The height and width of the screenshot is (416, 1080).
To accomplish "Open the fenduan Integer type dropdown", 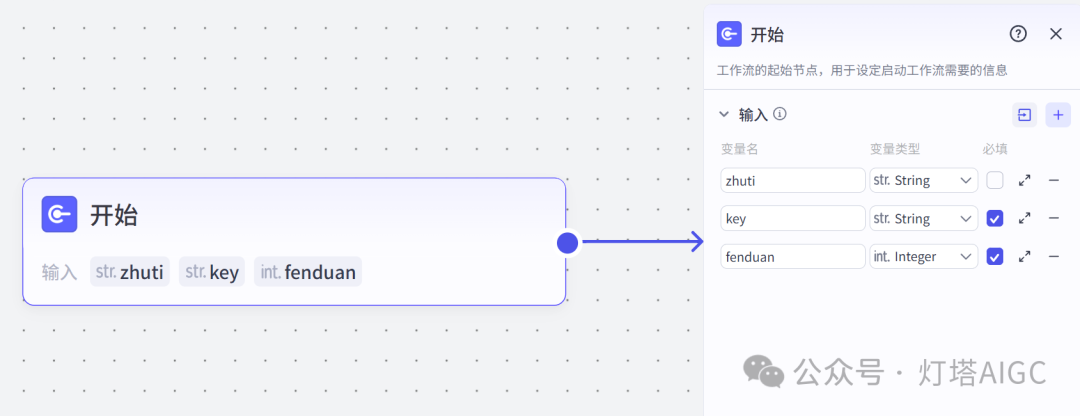I will [923, 257].
